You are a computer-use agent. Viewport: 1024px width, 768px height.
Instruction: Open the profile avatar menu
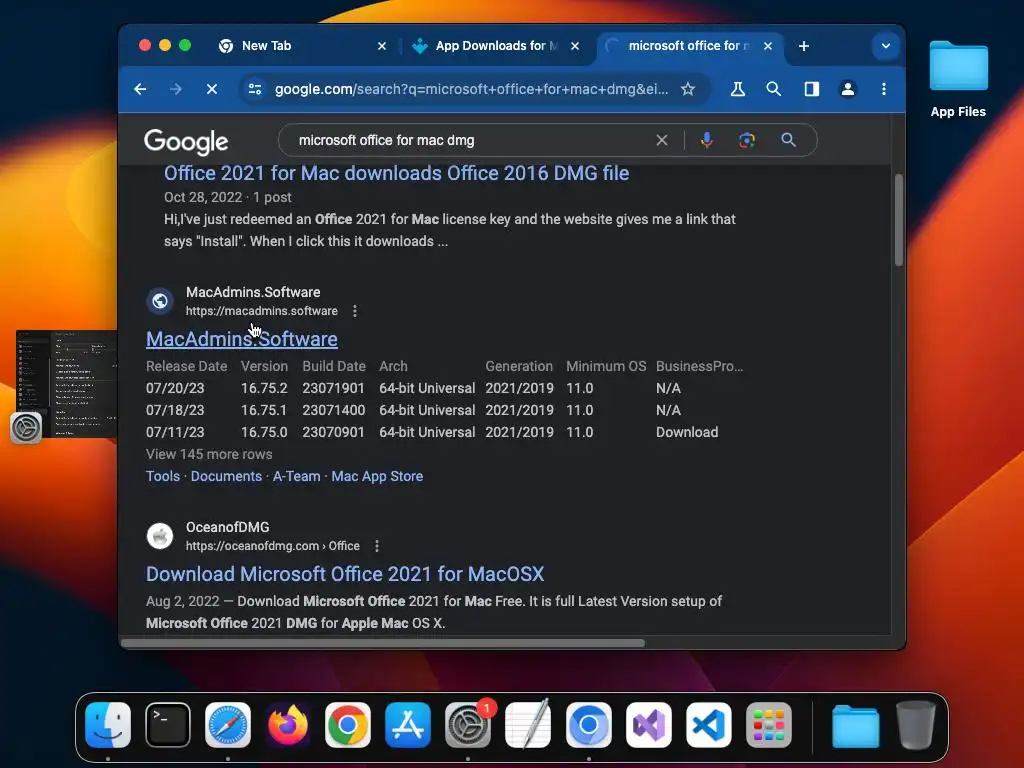[848, 89]
